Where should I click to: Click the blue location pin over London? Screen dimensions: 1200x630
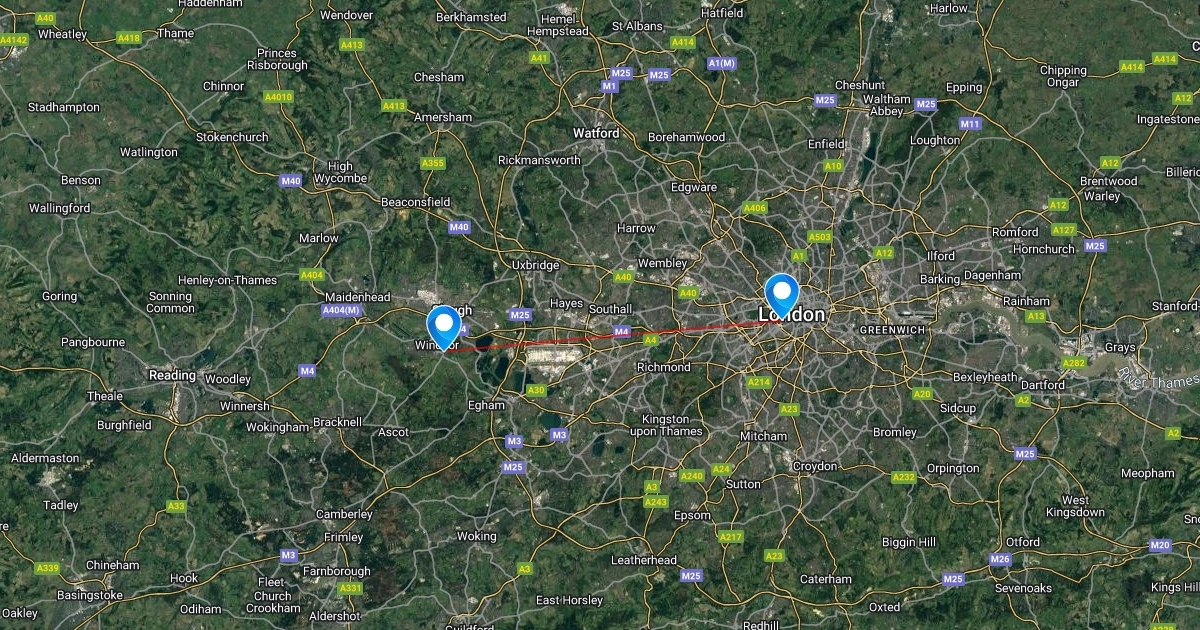(781, 293)
